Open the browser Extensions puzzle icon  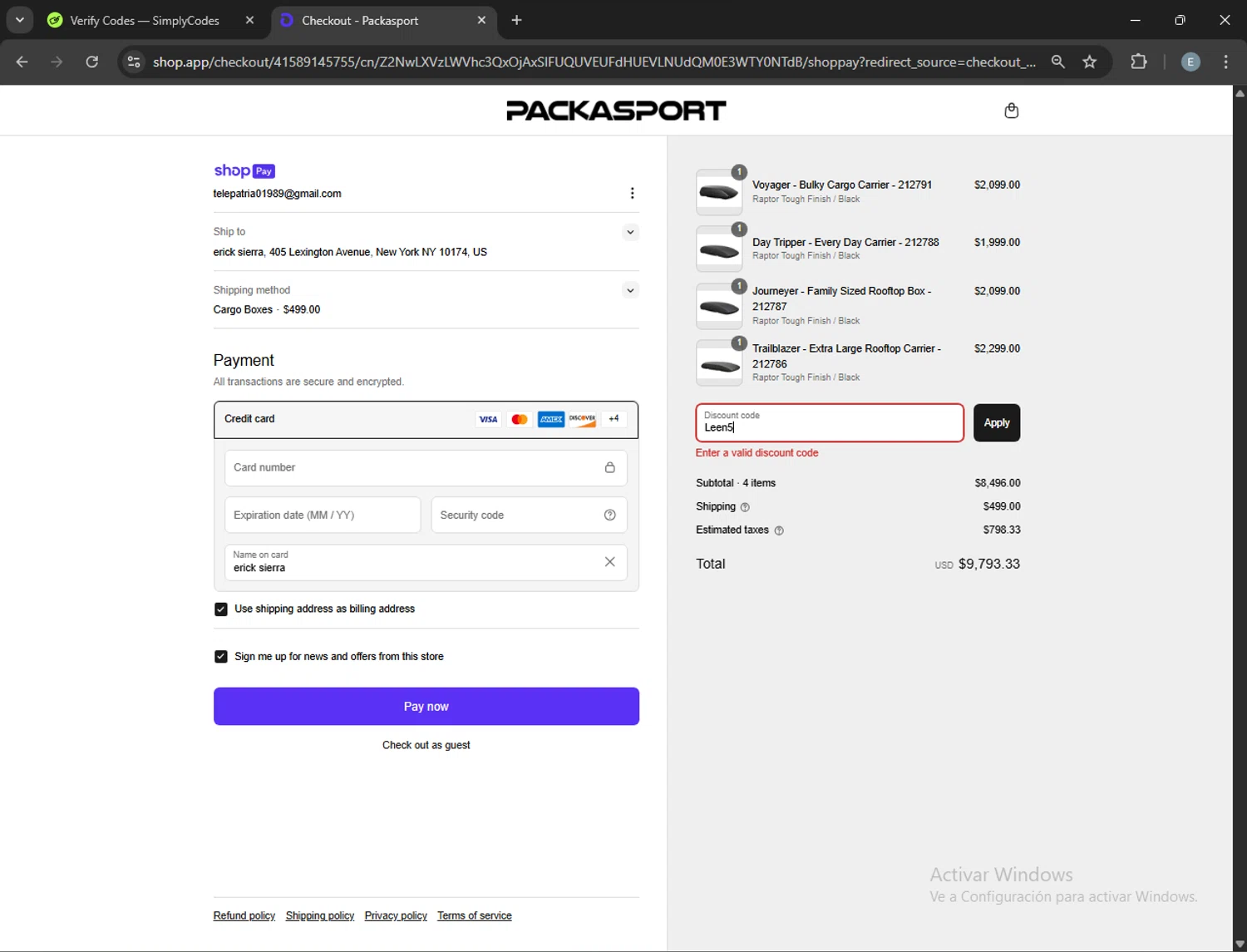[1139, 62]
